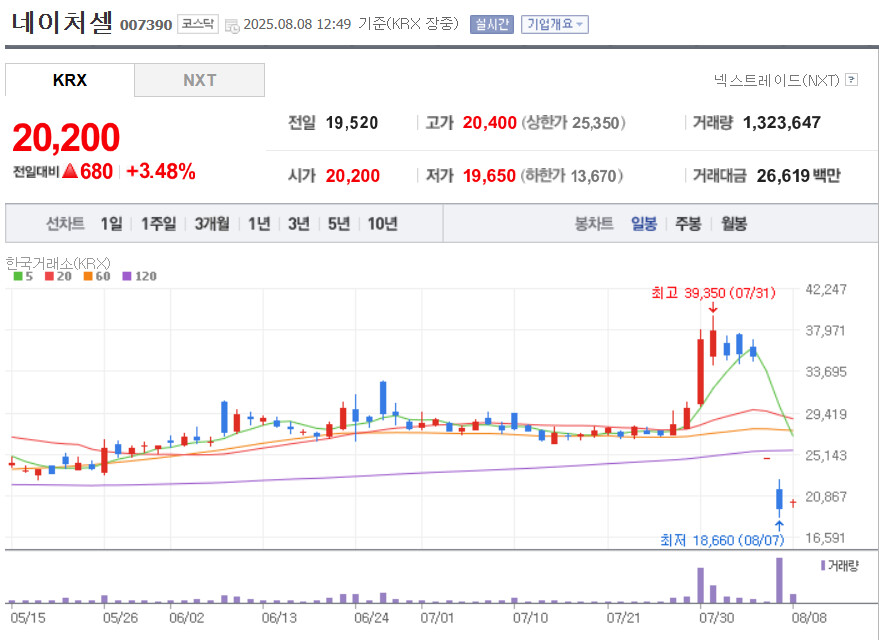879x640 pixels.
Task: Open the 기업개요 dropdown
Action: [x=555, y=24]
